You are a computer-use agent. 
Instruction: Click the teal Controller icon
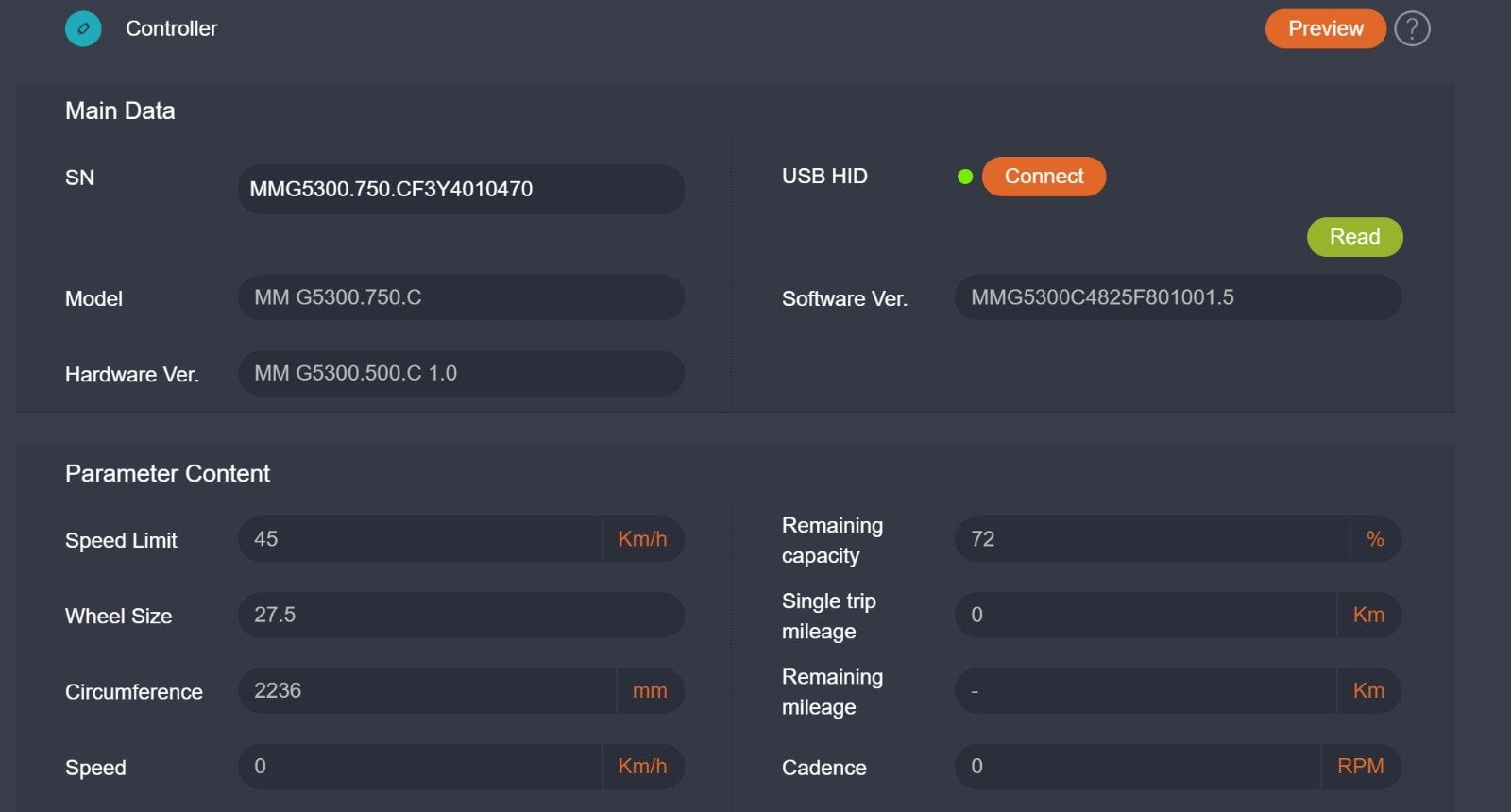click(x=83, y=28)
